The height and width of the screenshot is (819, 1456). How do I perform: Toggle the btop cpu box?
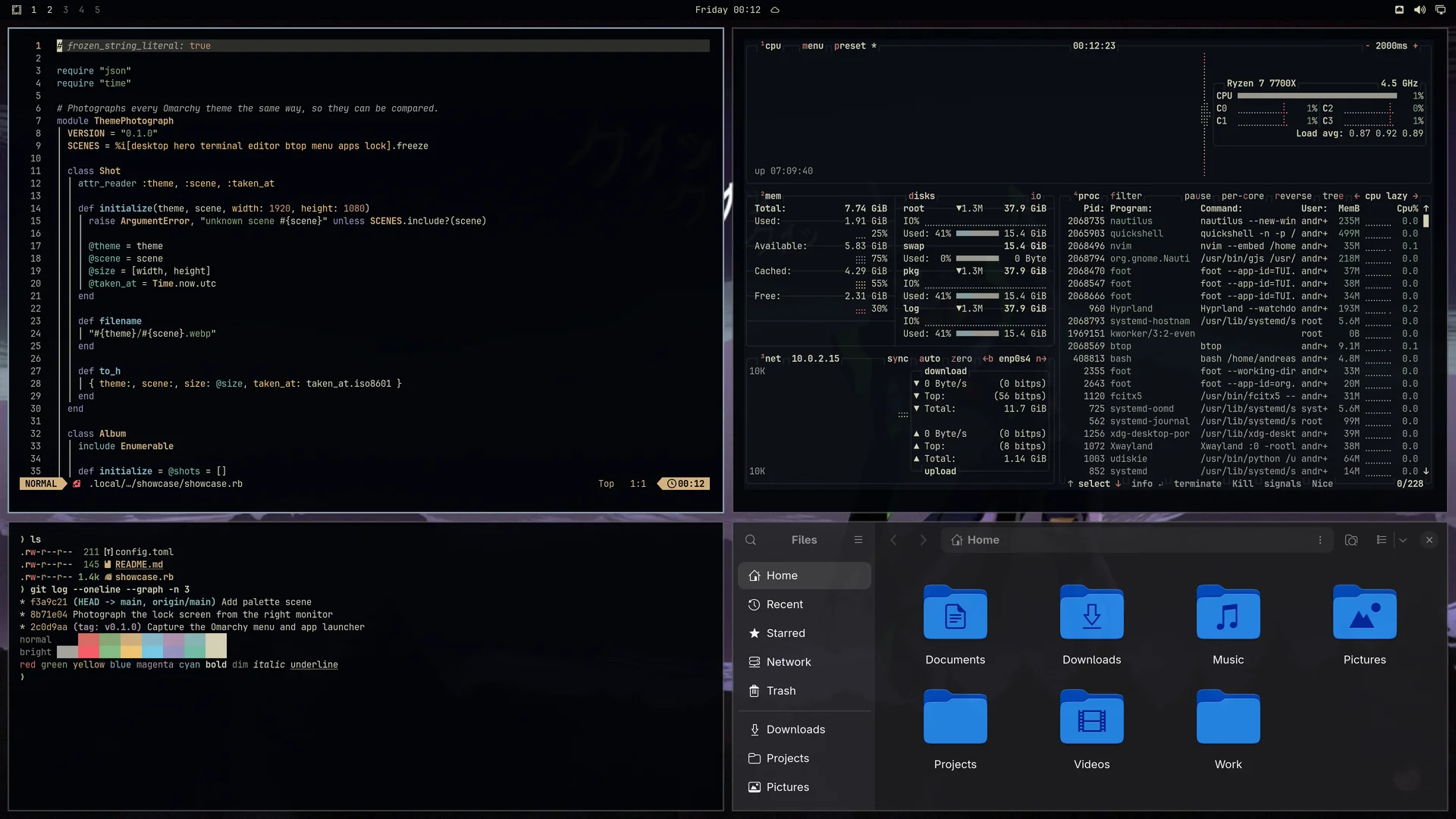coord(770,45)
